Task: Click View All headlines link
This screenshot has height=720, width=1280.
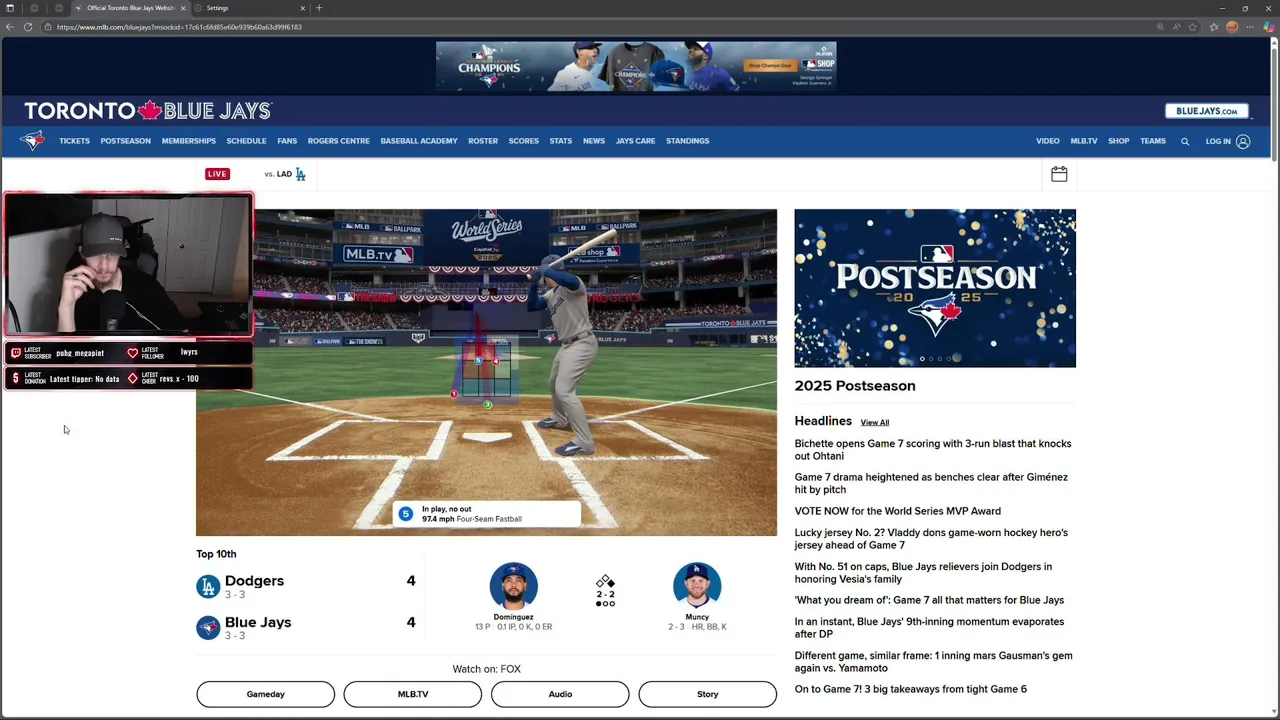Action: click(x=875, y=422)
